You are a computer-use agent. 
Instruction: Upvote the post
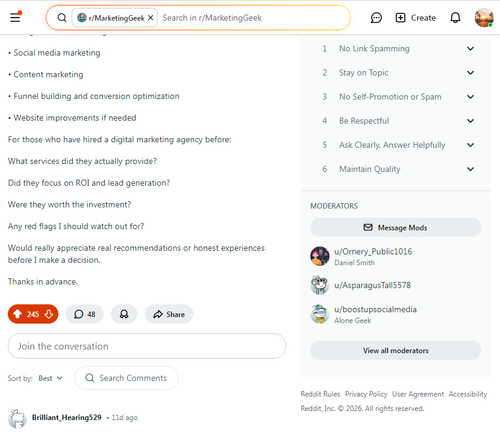click(17, 314)
